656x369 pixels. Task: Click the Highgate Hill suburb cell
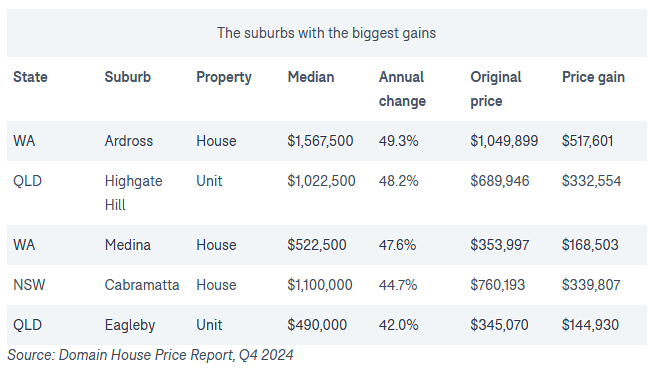point(133,193)
